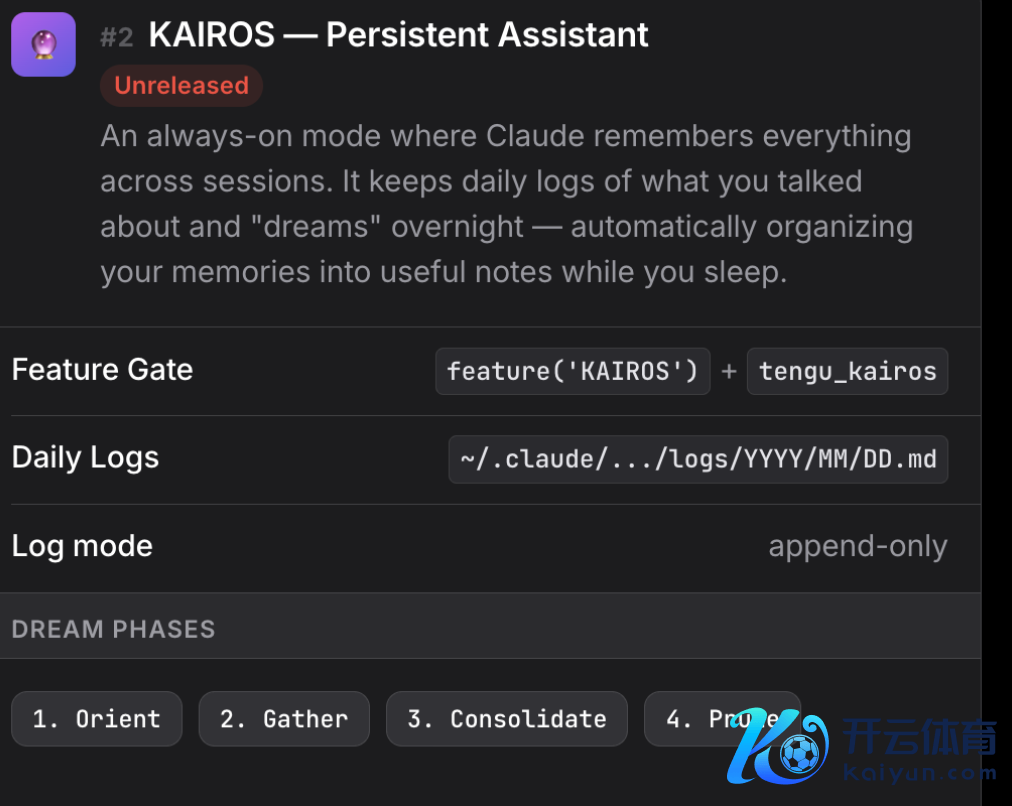
Task: Select the 1. Orient phase chip
Action: click(x=97, y=719)
